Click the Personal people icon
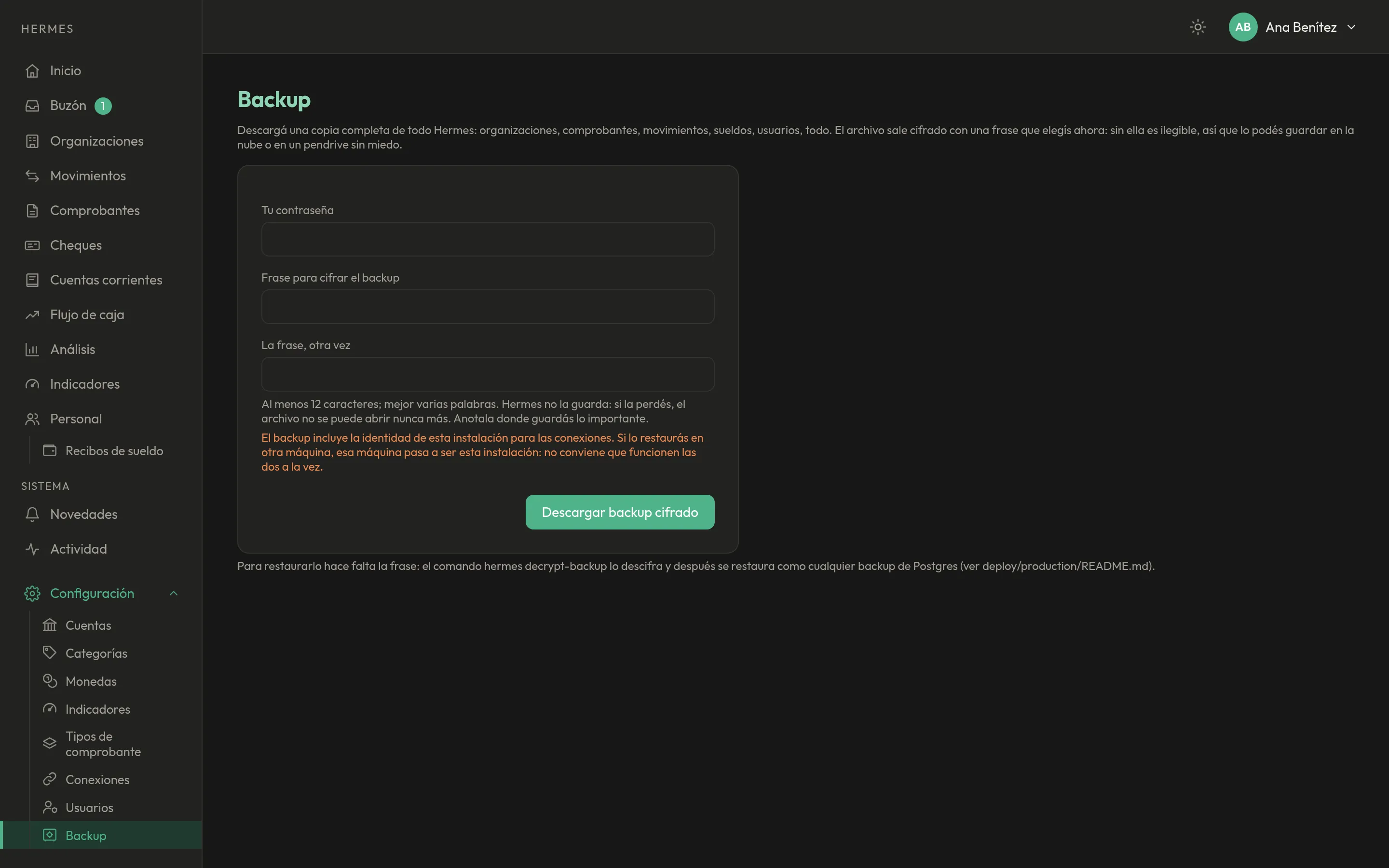1389x868 pixels. [32, 419]
